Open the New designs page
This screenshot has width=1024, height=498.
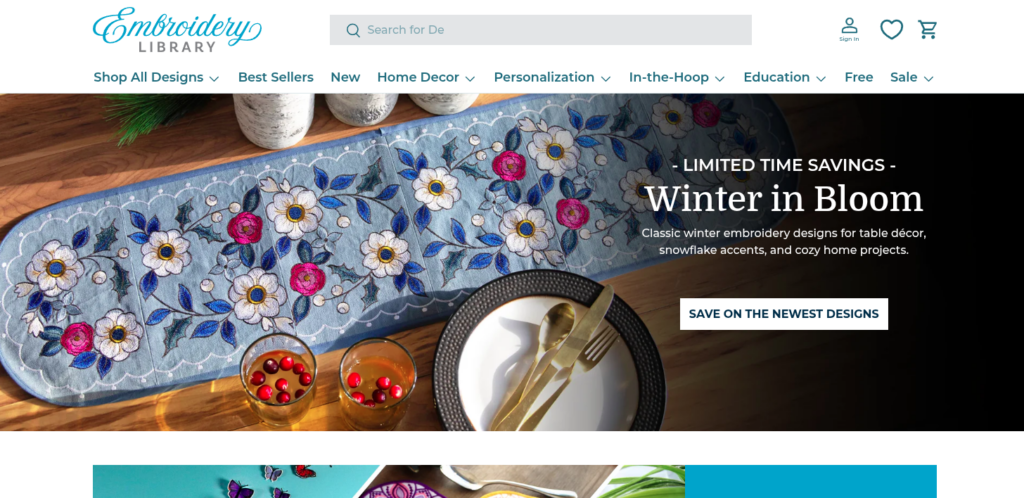(345, 77)
